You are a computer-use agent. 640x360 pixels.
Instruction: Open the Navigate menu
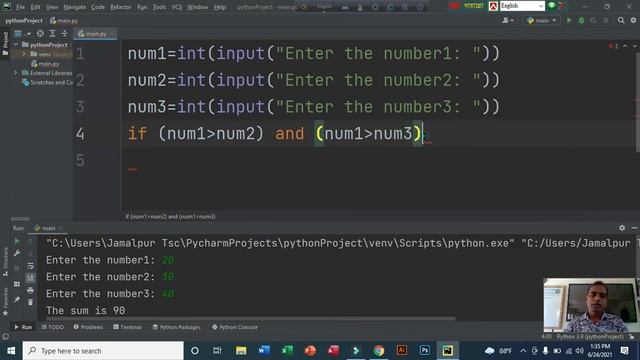coord(75,7)
